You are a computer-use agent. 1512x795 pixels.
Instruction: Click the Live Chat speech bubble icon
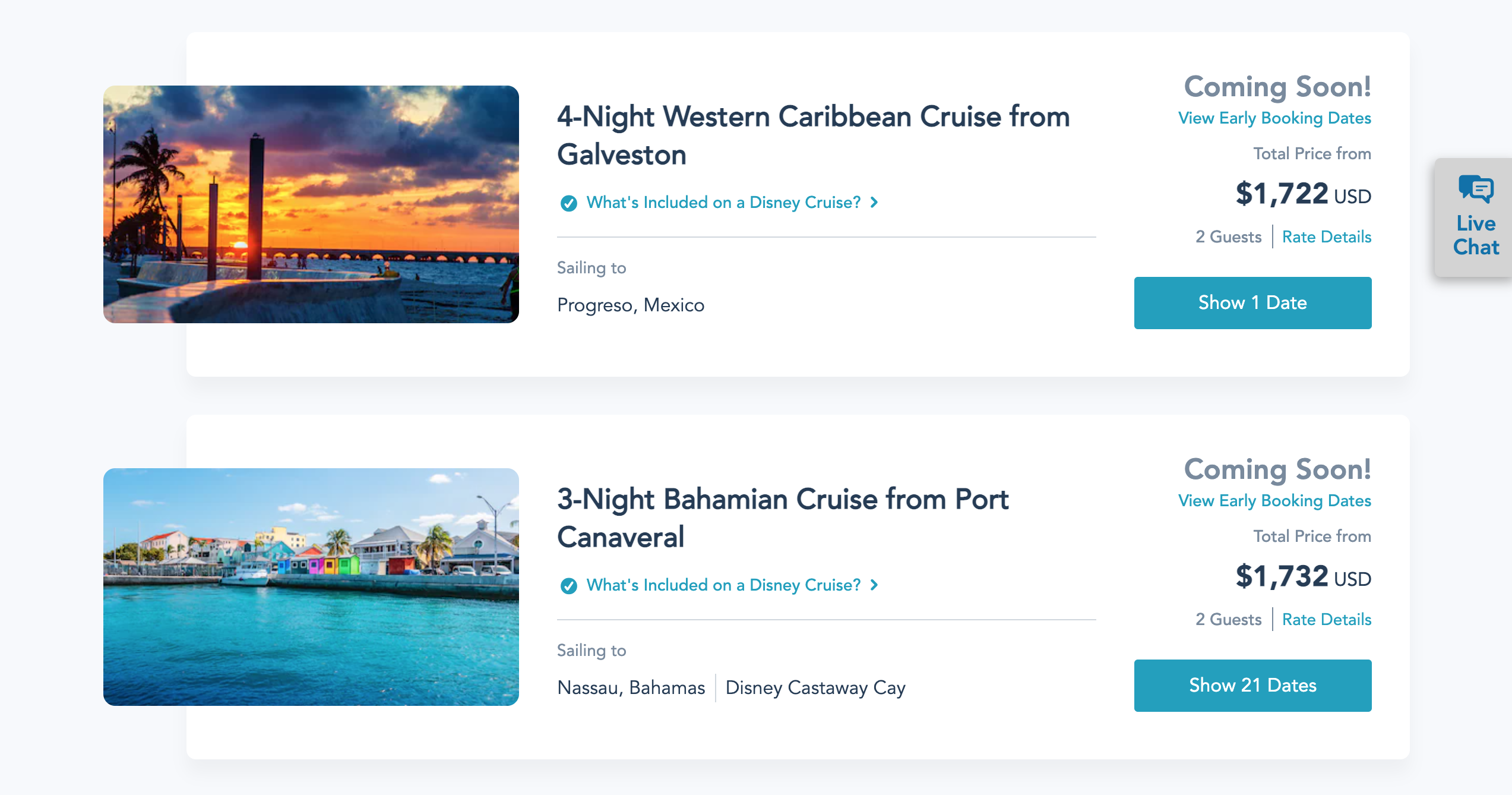pyautogui.click(x=1475, y=190)
